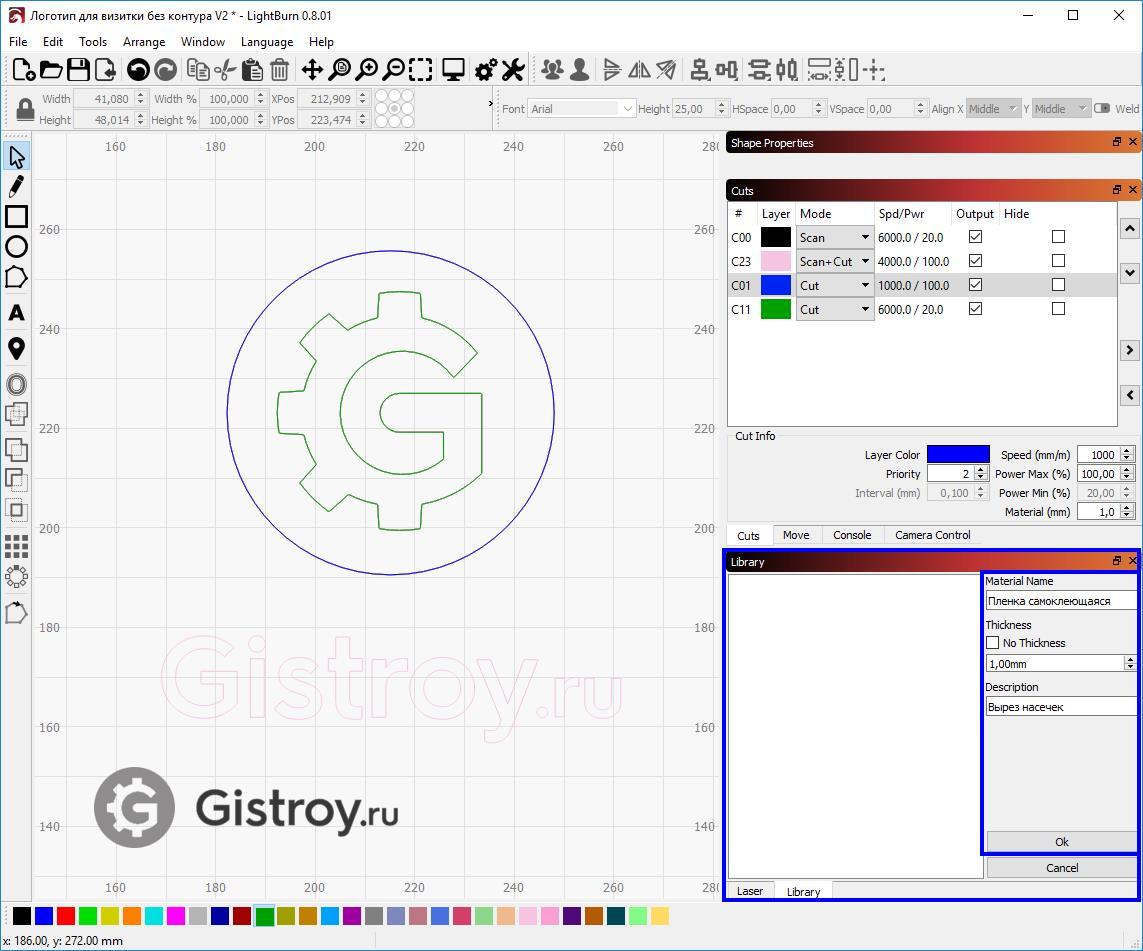Click the Paste clipboard icon
Image resolution: width=1143 pixels, height=951 pixels.
tap(252, 70)
